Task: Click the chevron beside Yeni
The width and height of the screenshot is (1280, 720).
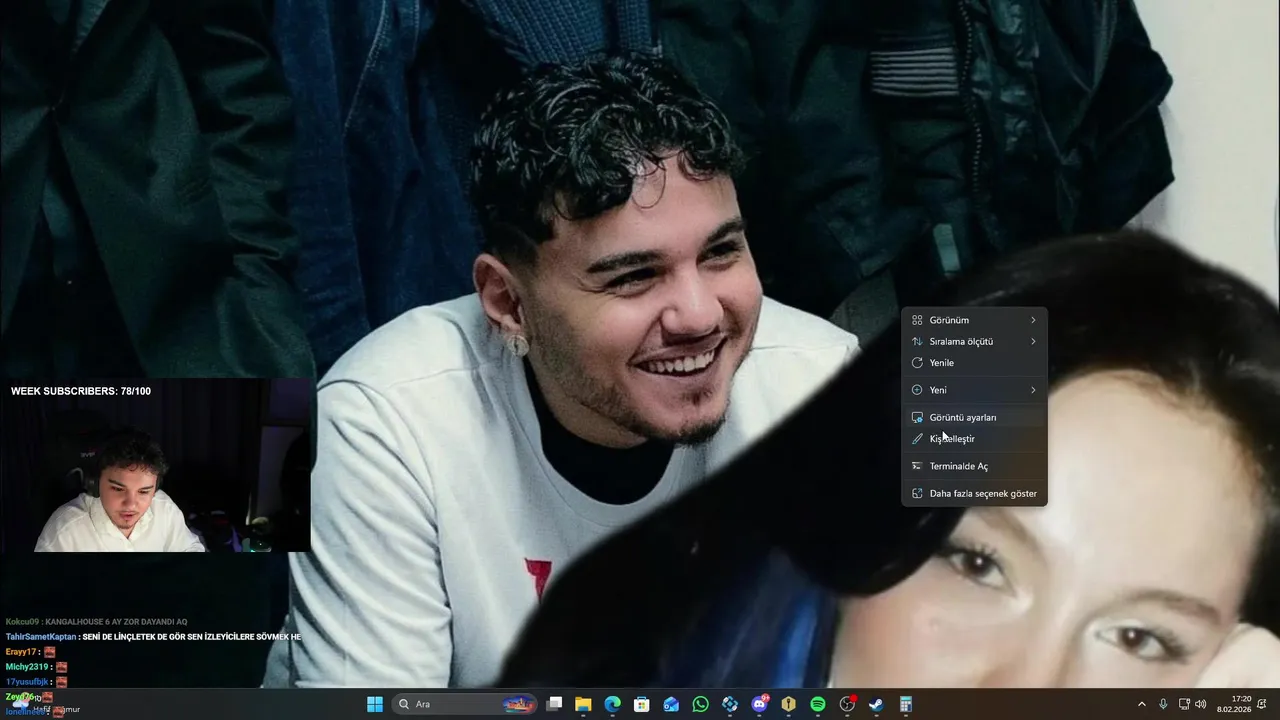Action: pyautogui.click(x=1033, y=390)
